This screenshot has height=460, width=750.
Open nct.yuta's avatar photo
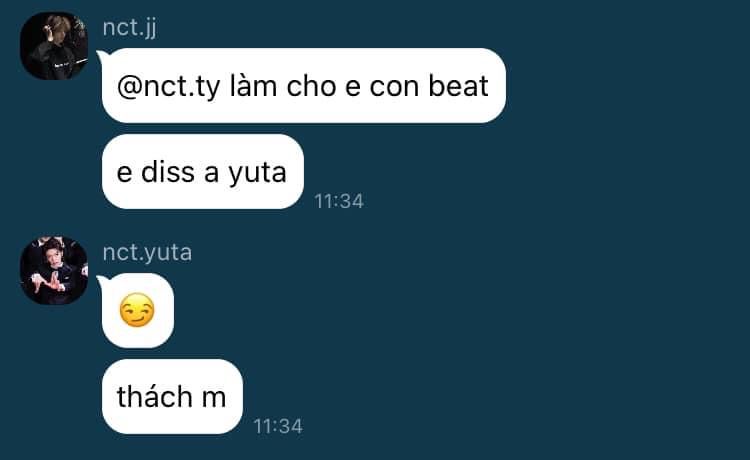click(54, 271)
